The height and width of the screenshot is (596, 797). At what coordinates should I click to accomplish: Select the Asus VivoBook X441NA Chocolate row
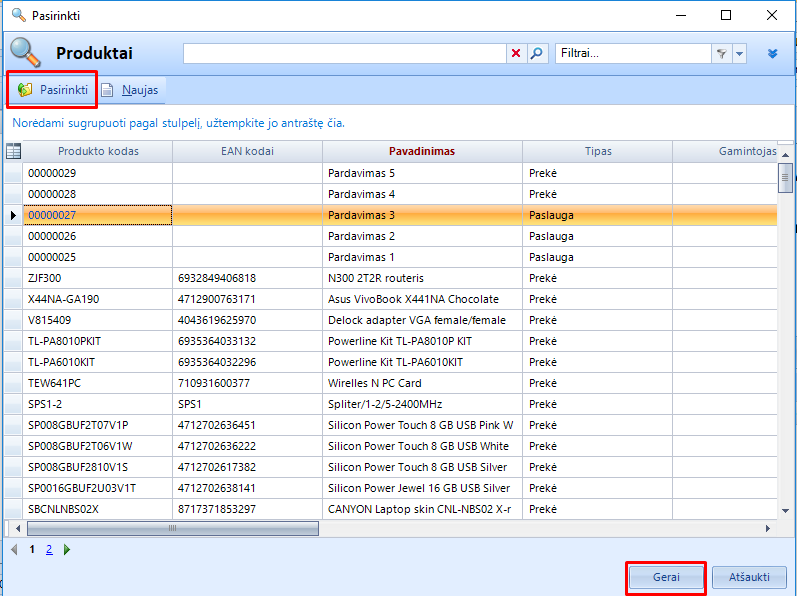click(x=420, y=299)
